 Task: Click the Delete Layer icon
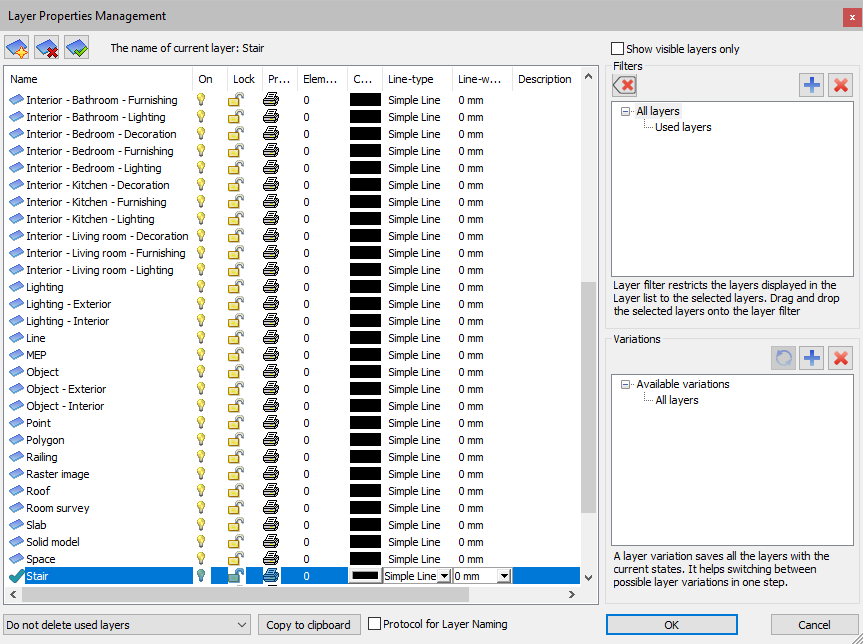click(47, 48)
